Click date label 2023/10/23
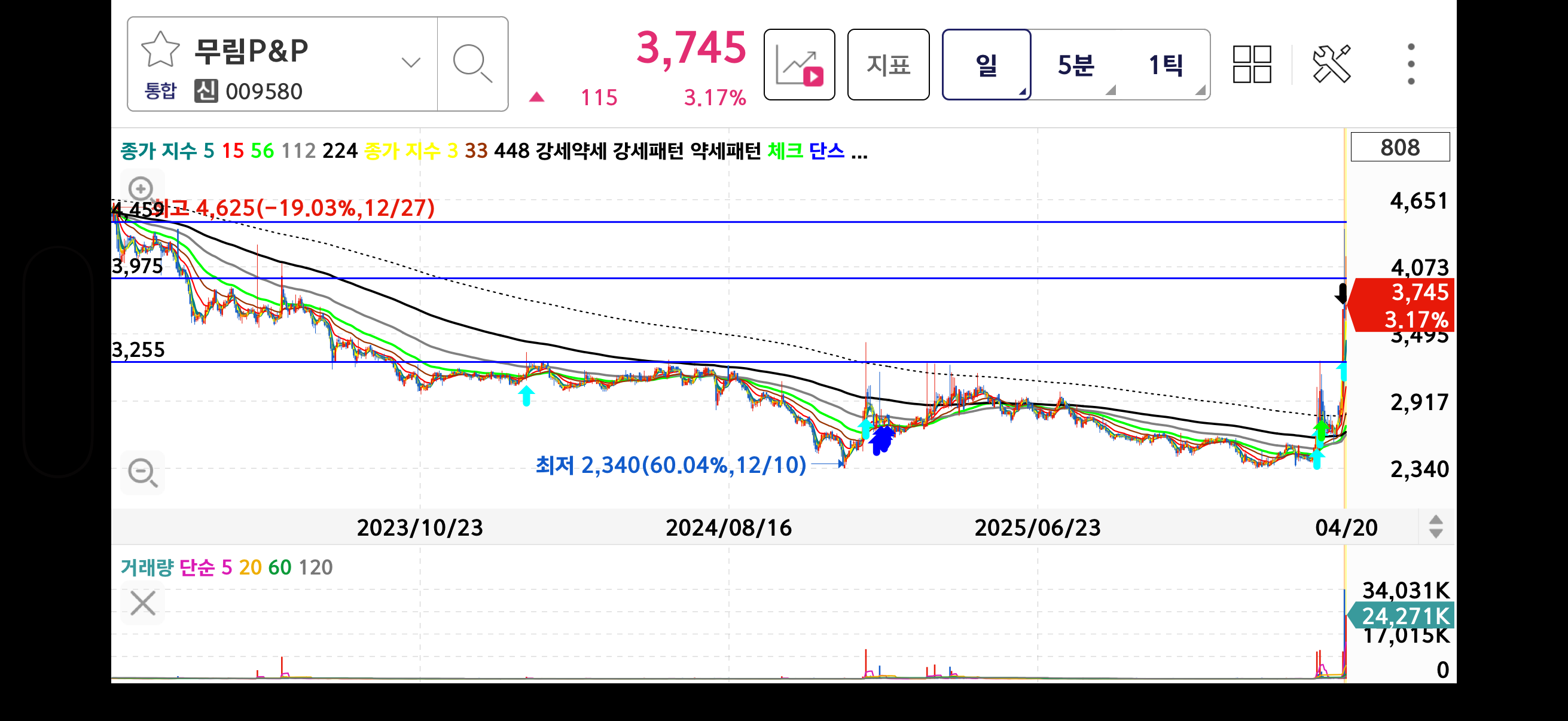The height and width of the screenshot is (721, 1568). (x=420, y=527)
